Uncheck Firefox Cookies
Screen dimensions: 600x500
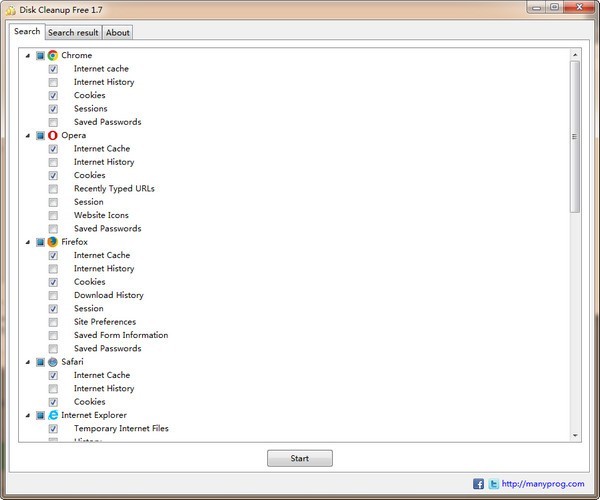pyautogui.click(x=53, y=282)
